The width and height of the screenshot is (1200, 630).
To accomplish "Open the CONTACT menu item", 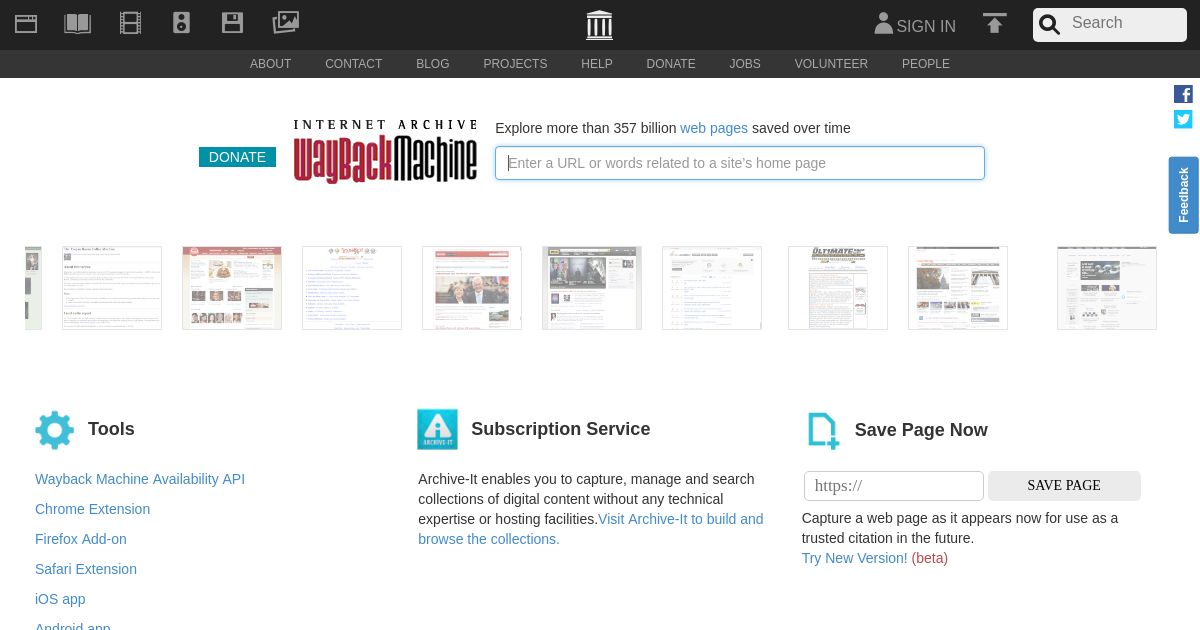I will 354,64.
